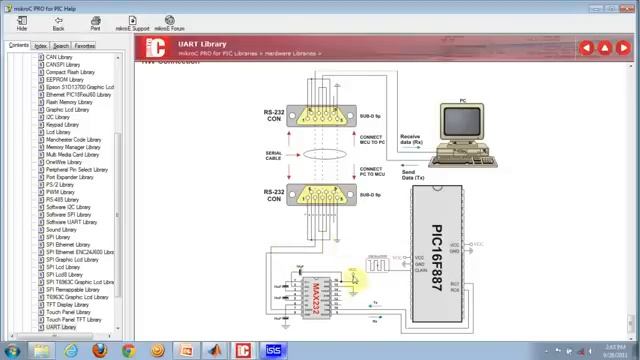Open CANSPI Library topic

[63, 64]
